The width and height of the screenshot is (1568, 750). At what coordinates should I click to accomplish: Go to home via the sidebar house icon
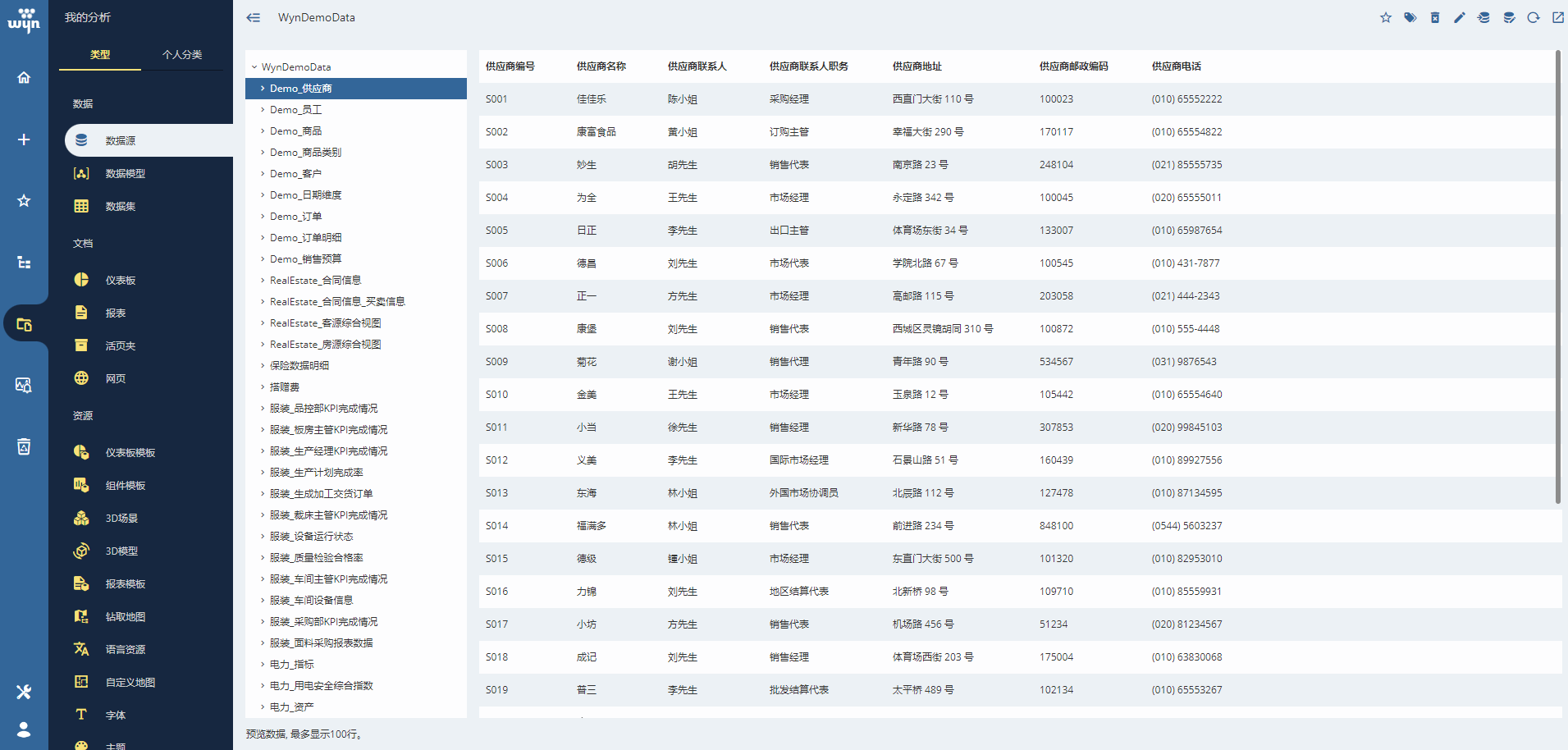(x=24, y=78)
